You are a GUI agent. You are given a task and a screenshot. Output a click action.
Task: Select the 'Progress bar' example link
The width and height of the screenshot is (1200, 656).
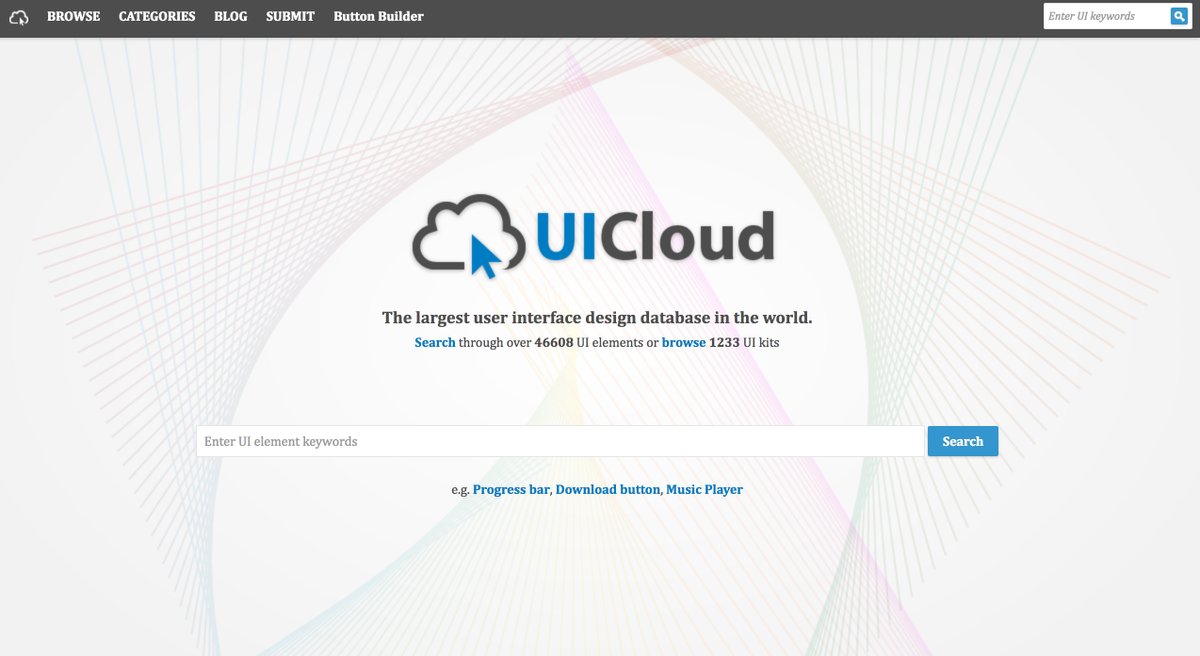pos(511,490)
